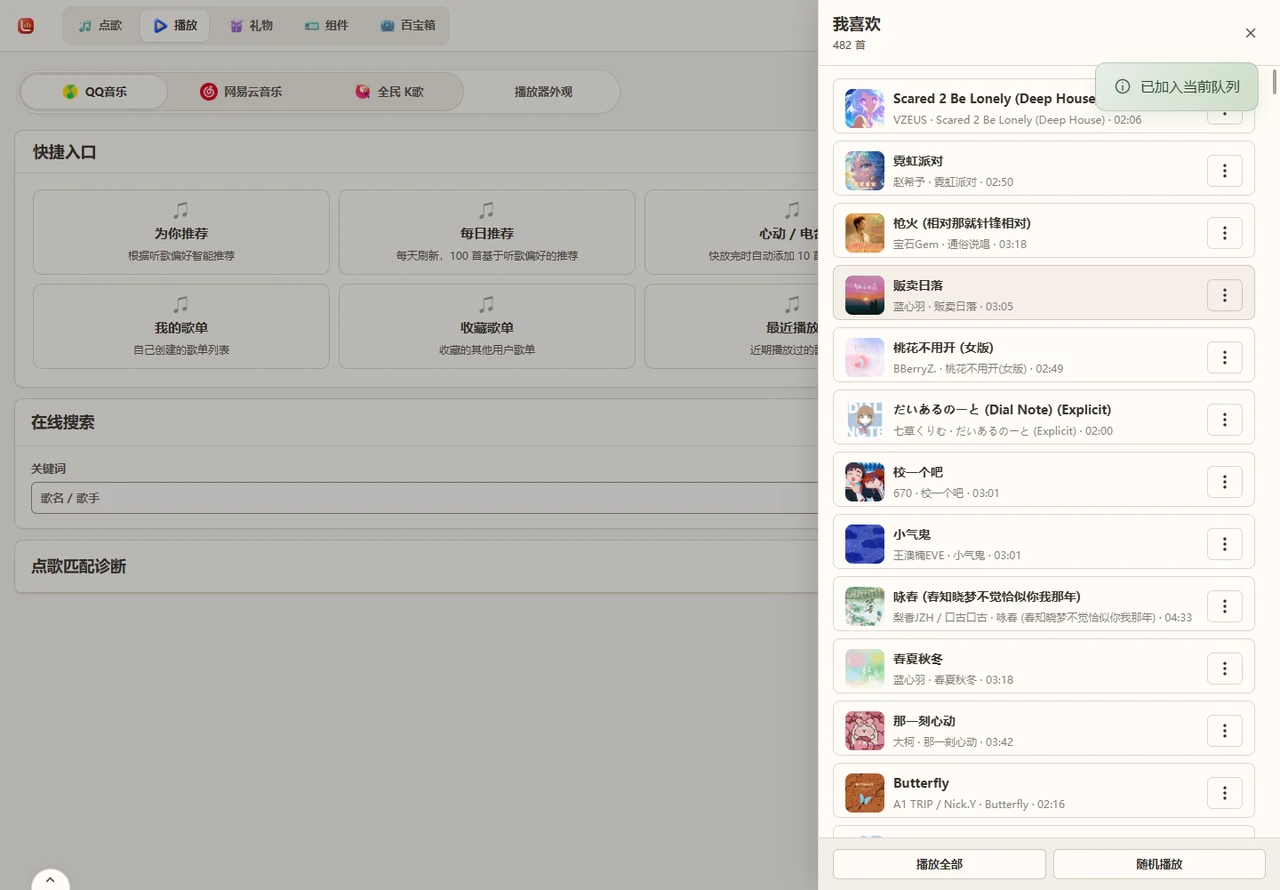Start 随机播放 shuffle playback
1280x890 pixels.
(x=1159, y=864)
